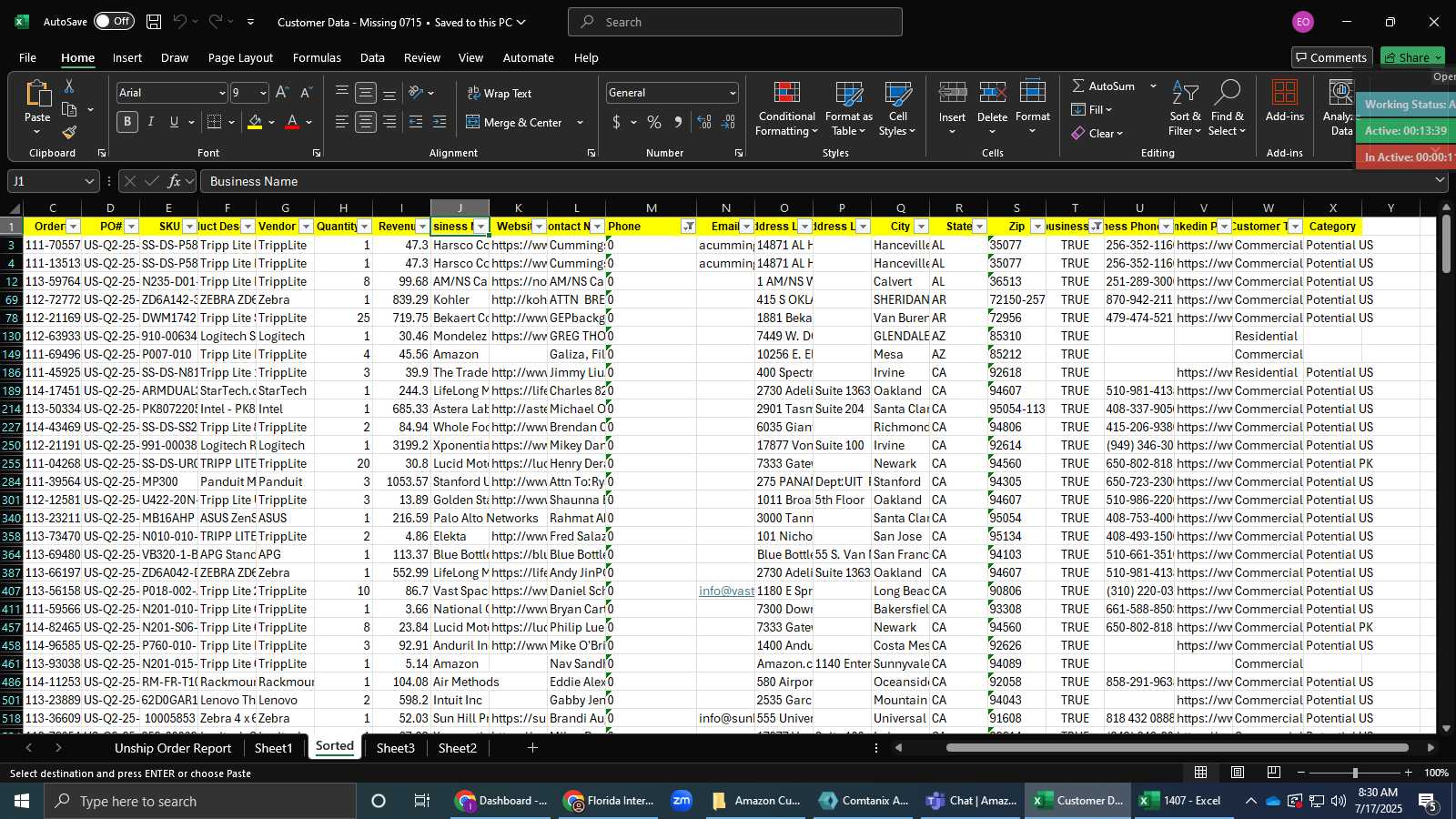
Task: Click the Save disk icon
Action: click(x=154, y=22)
